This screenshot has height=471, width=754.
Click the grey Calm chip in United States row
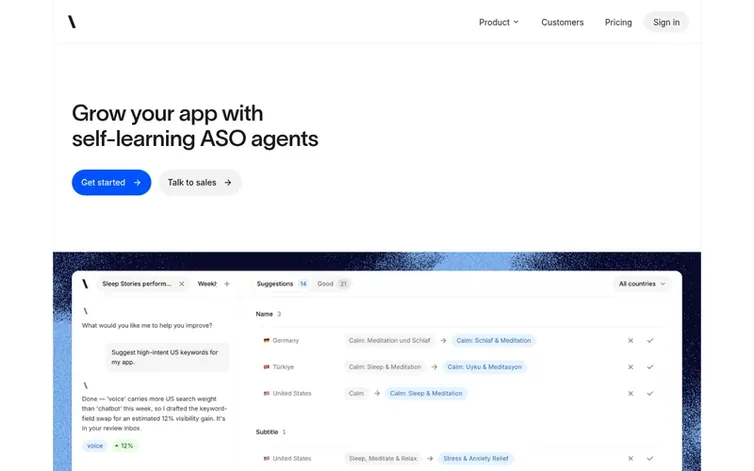356,394
